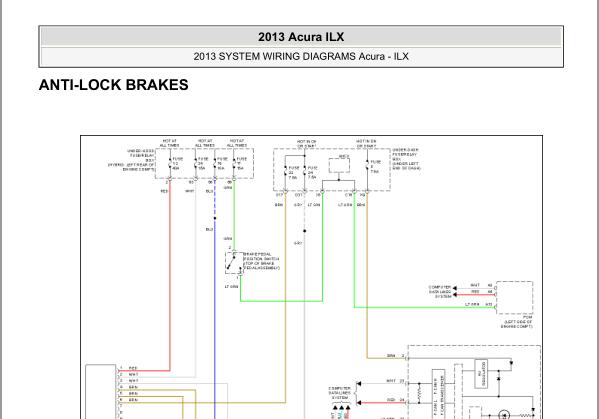The image size is (599, 419).
Task: Select the "2013 SYSTEM WIRING DIAGRAMS Acura - ILX" subtitle
Action: click(x=301, y=57)
